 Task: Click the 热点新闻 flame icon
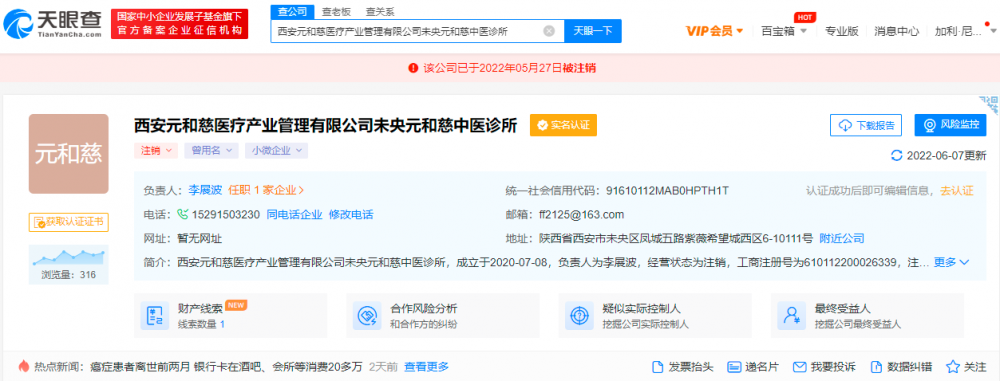coord(24,366)
